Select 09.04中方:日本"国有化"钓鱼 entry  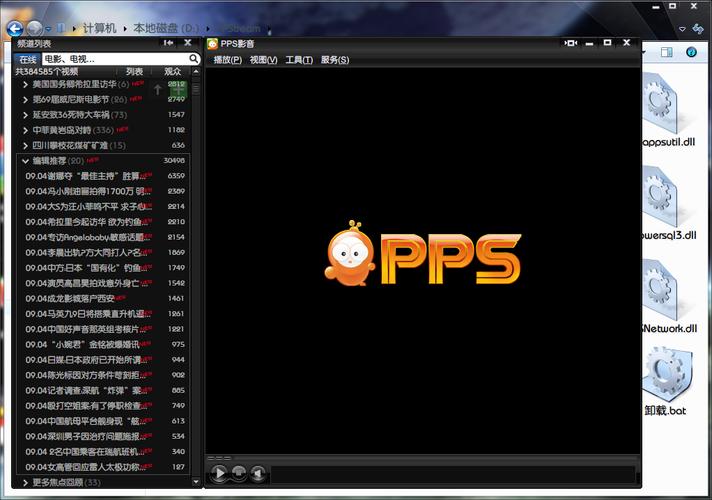pyautogui.click(x=104, y=268)
